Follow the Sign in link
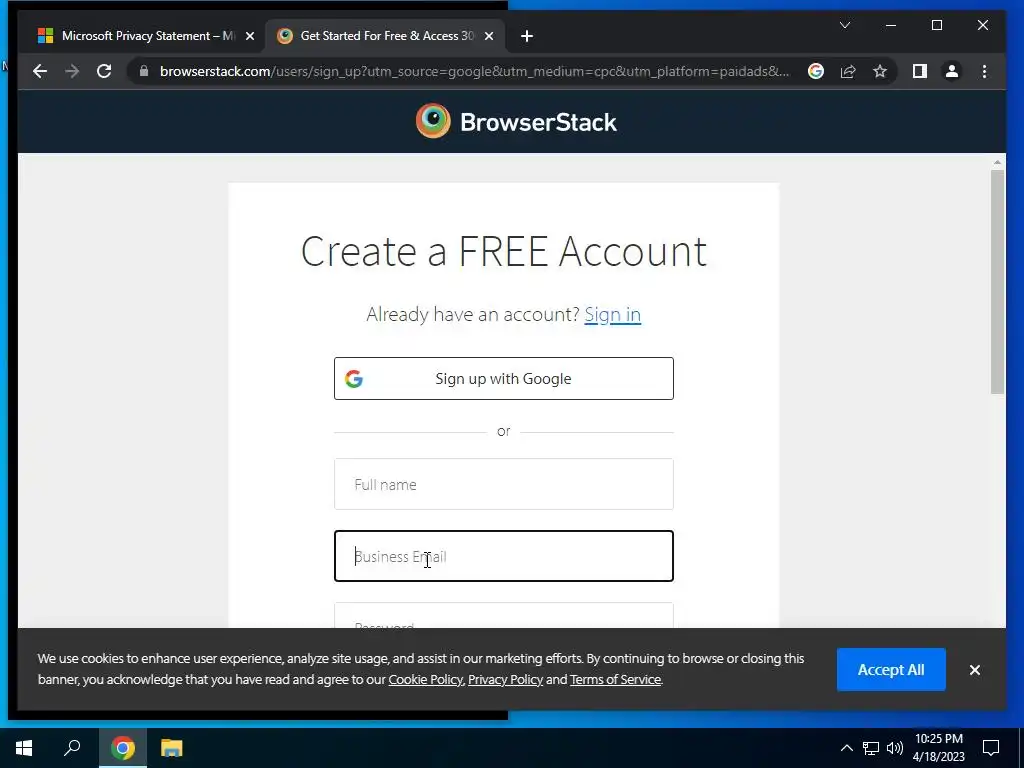The width and height of the screenshot is (1024, 768). pos(612,315)
